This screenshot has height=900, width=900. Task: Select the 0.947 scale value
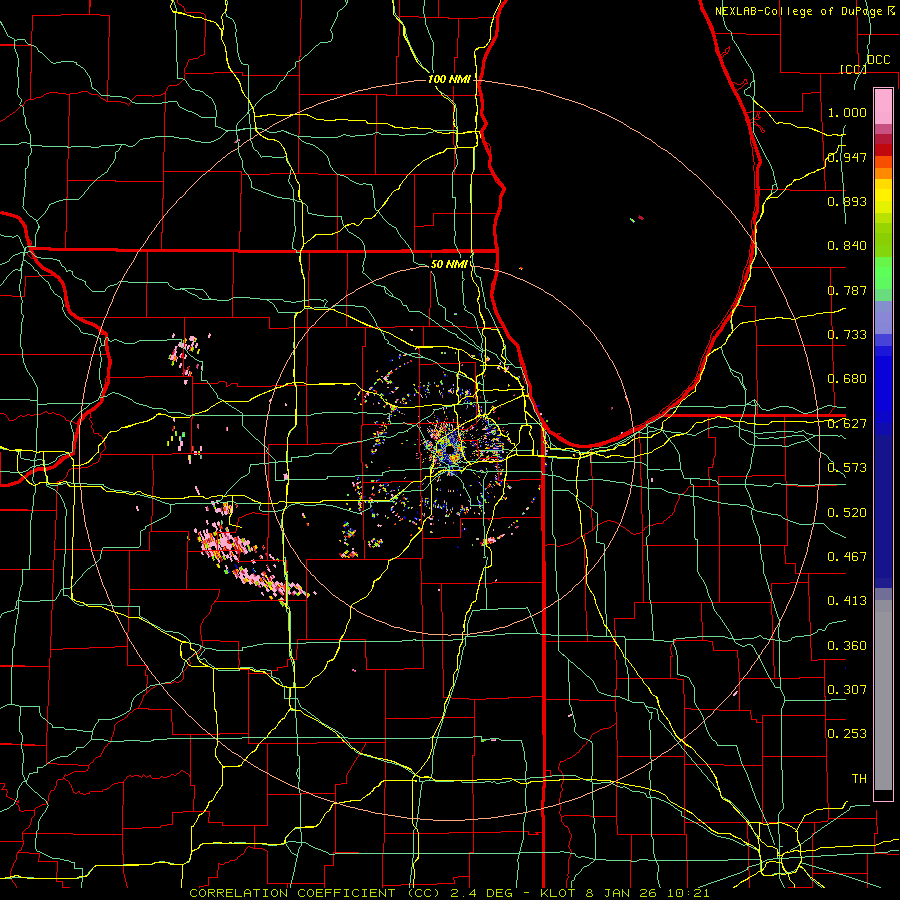[847, 157]
